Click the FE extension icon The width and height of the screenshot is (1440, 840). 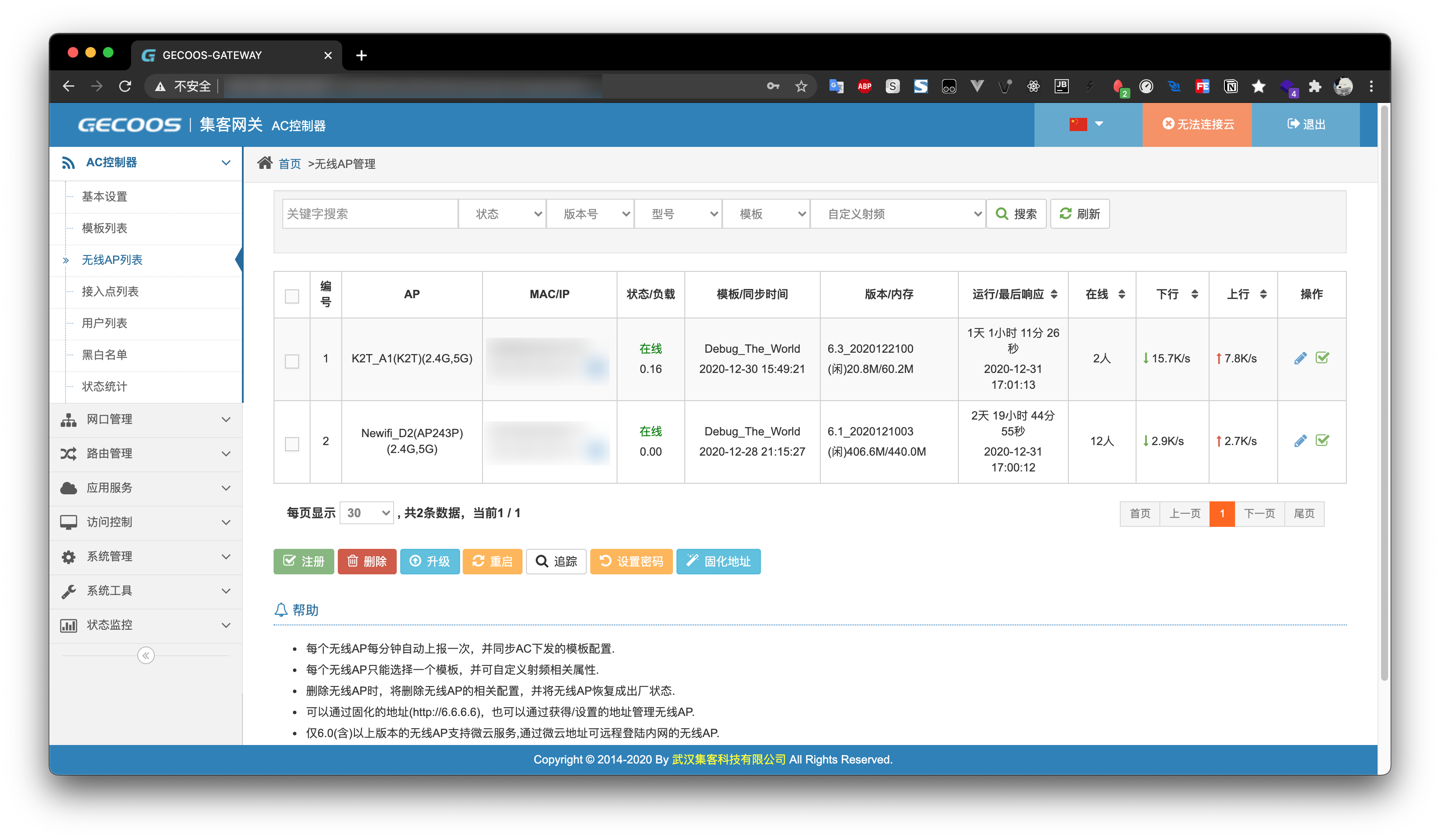pos(1202,86)
